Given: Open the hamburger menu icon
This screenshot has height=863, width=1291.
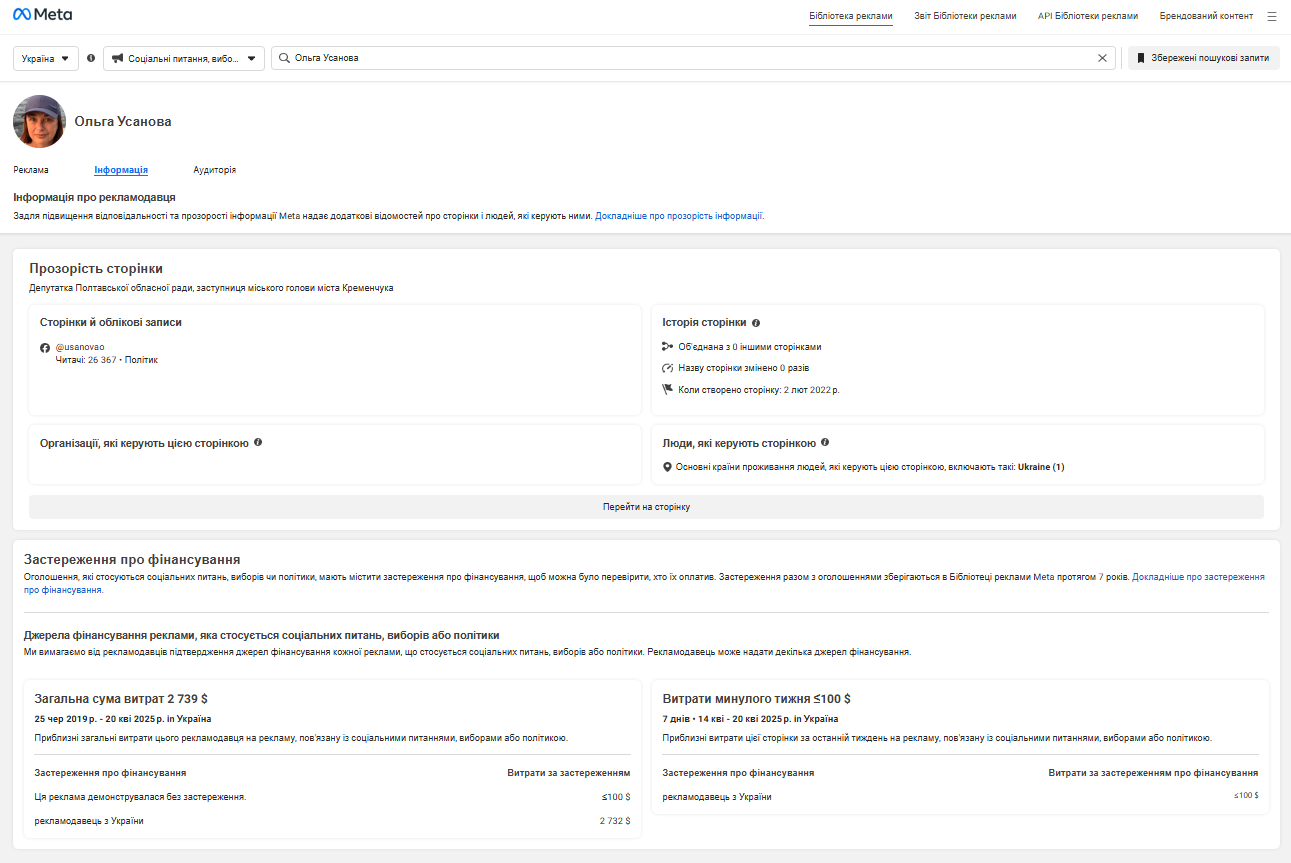Looking at the screenshot, I should coord(1271,16).
